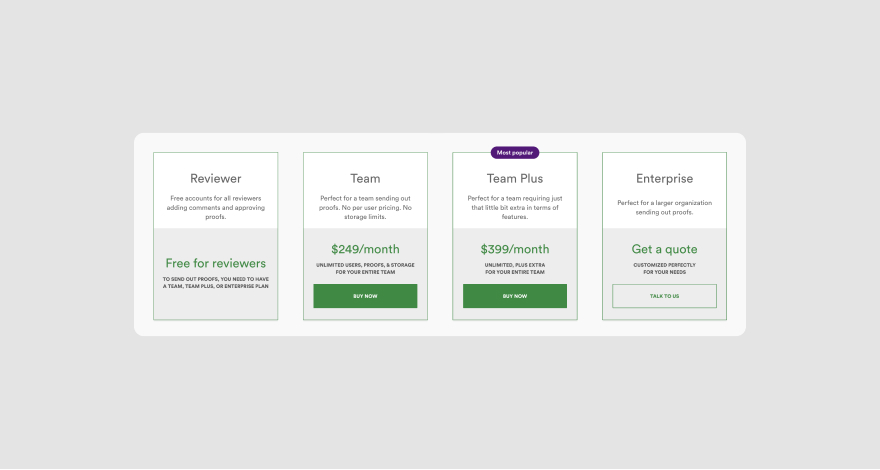Select the Team Plus plan heading
The width and height of the screenshot is (880, 470).
click(x=515, y=179)
